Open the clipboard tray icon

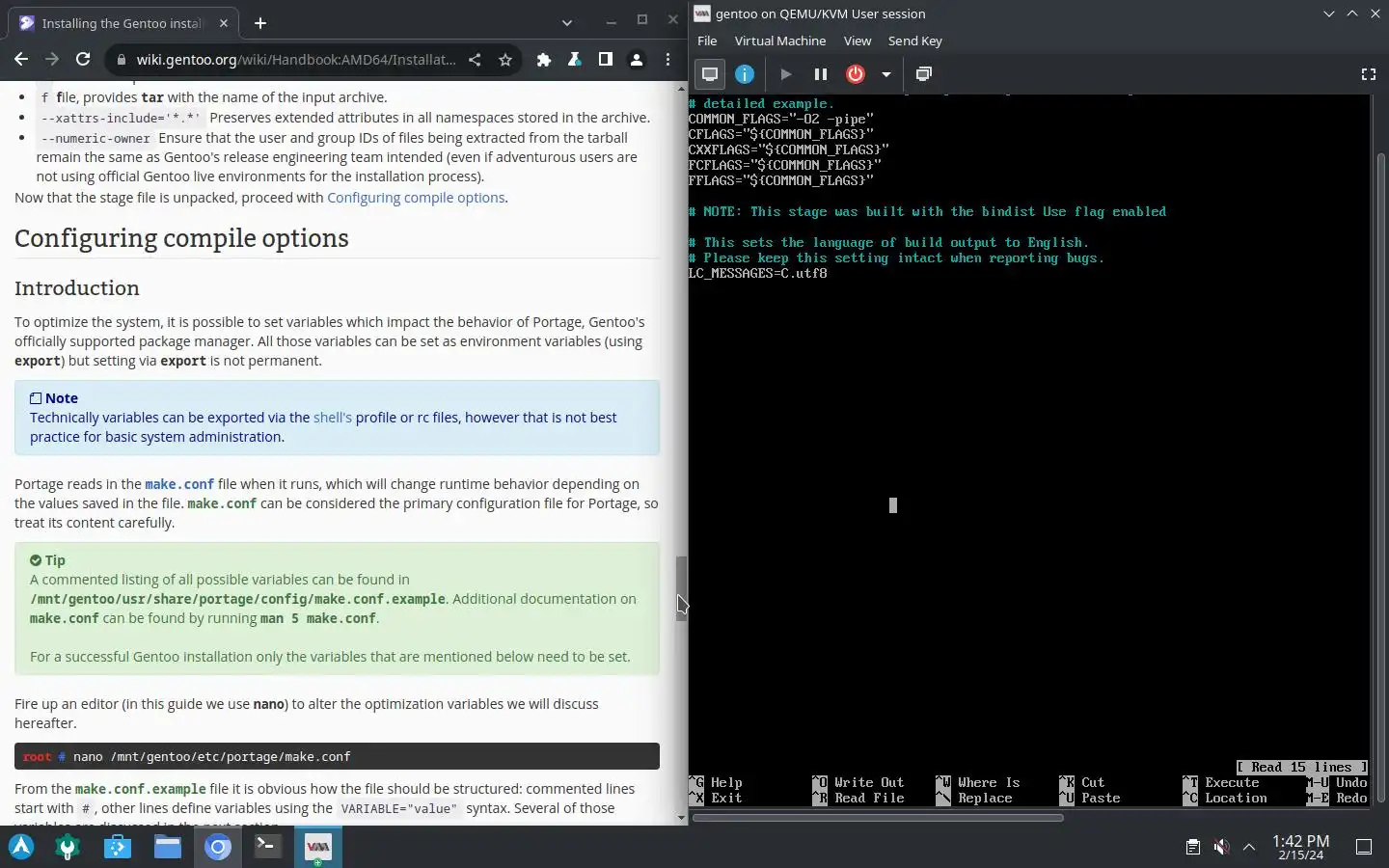click(x=1192, y=847)
